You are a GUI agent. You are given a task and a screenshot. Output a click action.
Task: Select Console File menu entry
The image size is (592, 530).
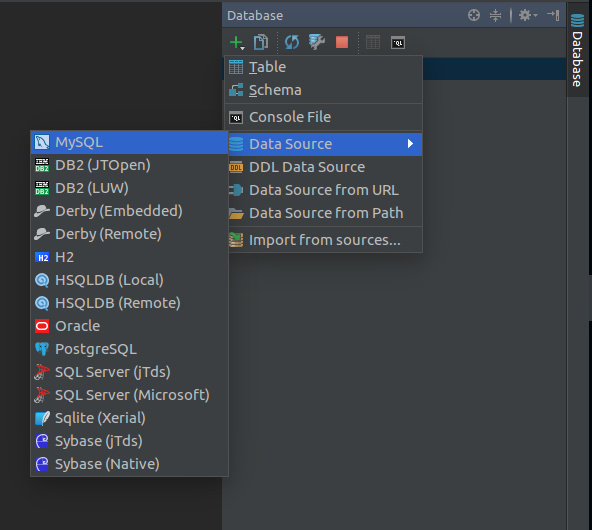tap(323, 117)
